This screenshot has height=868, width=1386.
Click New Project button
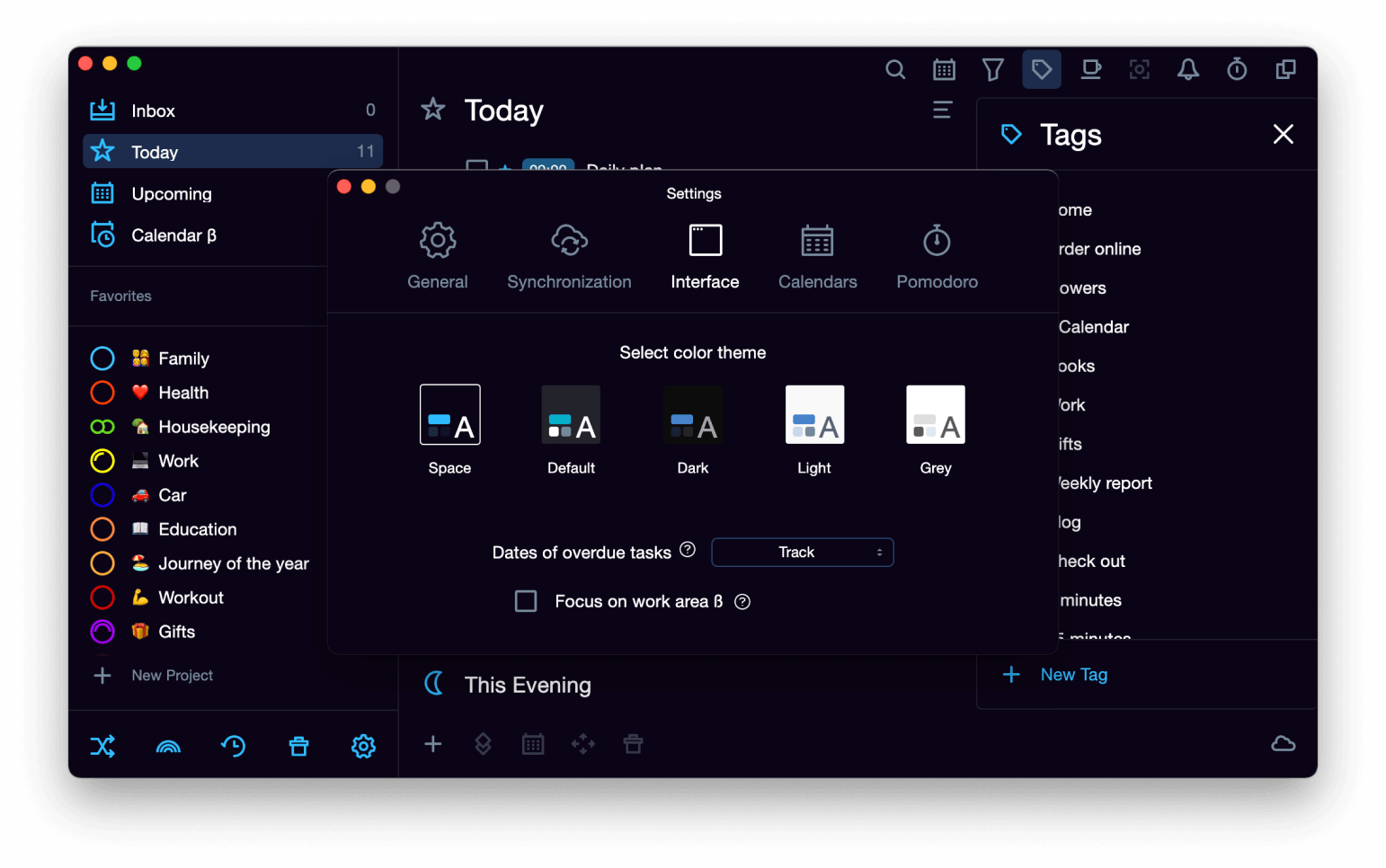(x=154, y=675)
